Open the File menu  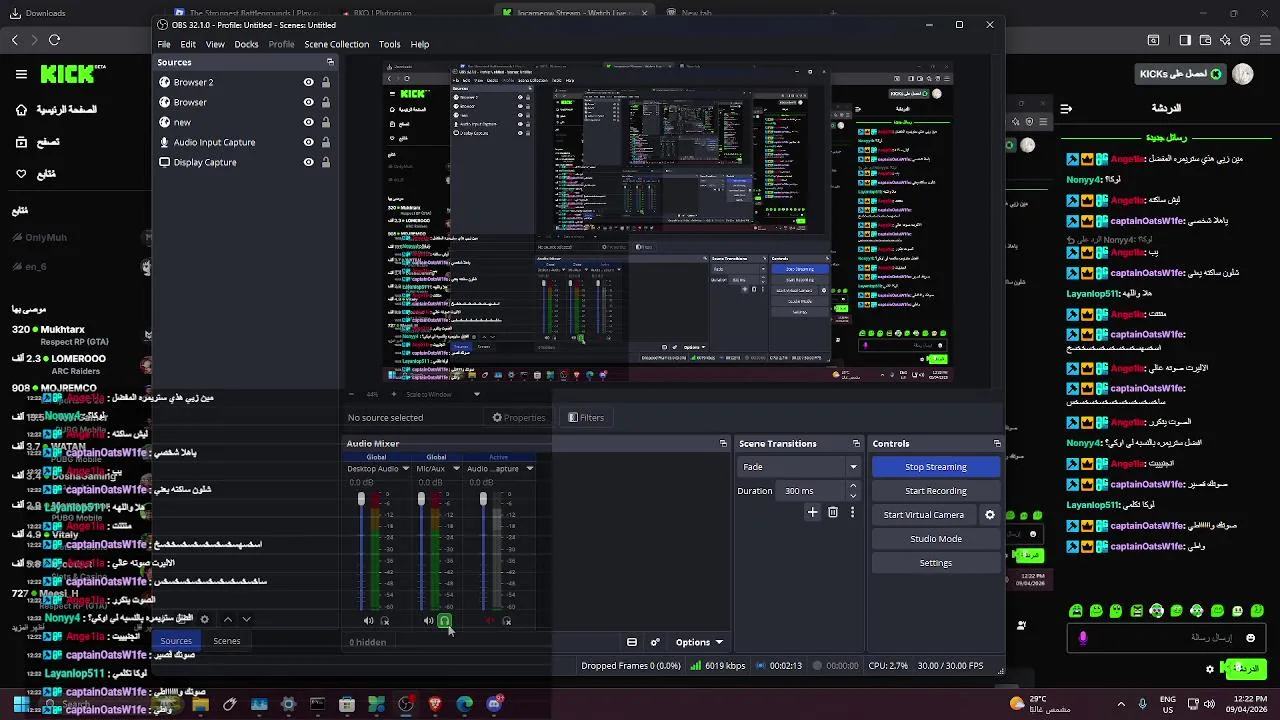(163, 44)
